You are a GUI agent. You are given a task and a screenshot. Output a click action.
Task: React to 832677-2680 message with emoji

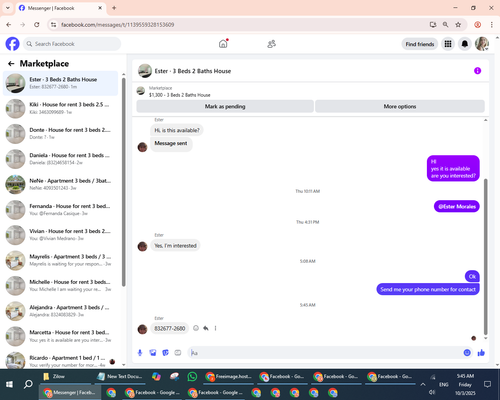point(196,328)
